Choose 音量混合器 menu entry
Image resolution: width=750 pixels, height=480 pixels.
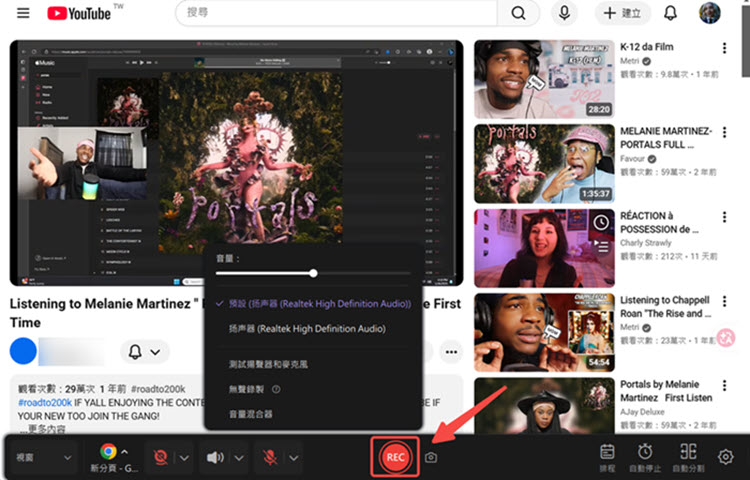click(x=251, y=414)
